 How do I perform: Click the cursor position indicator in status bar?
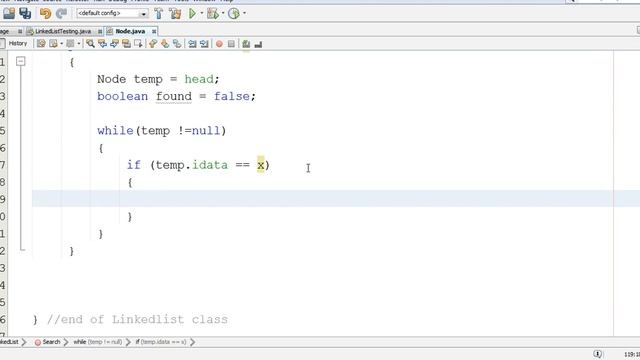point(632,354)
